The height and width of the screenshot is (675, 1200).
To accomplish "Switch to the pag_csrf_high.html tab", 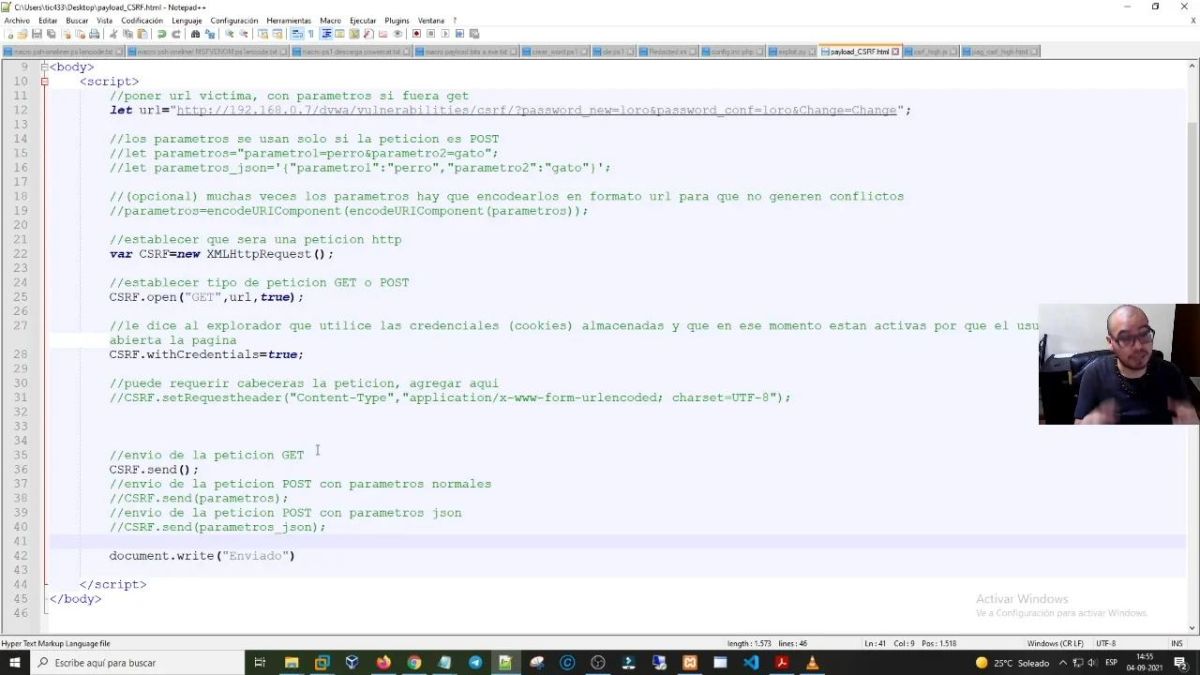I will pos(1003,51).
